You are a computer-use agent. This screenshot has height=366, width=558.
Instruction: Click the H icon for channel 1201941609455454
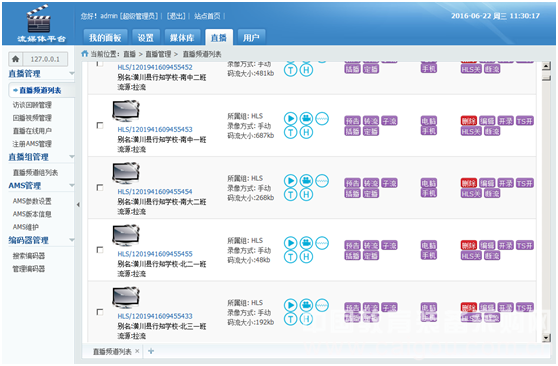(306, 195)
